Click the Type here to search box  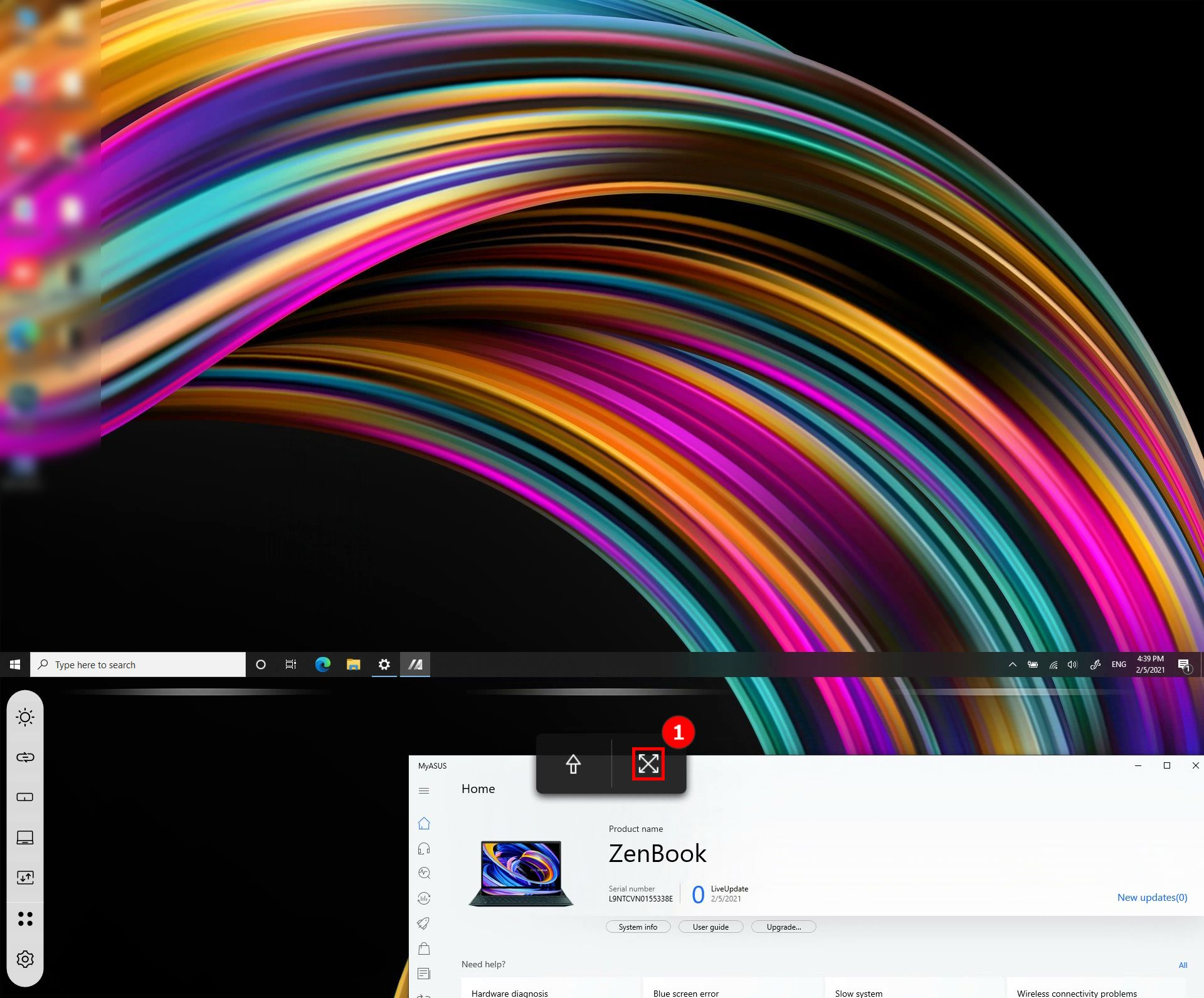(x=138, y=664)
